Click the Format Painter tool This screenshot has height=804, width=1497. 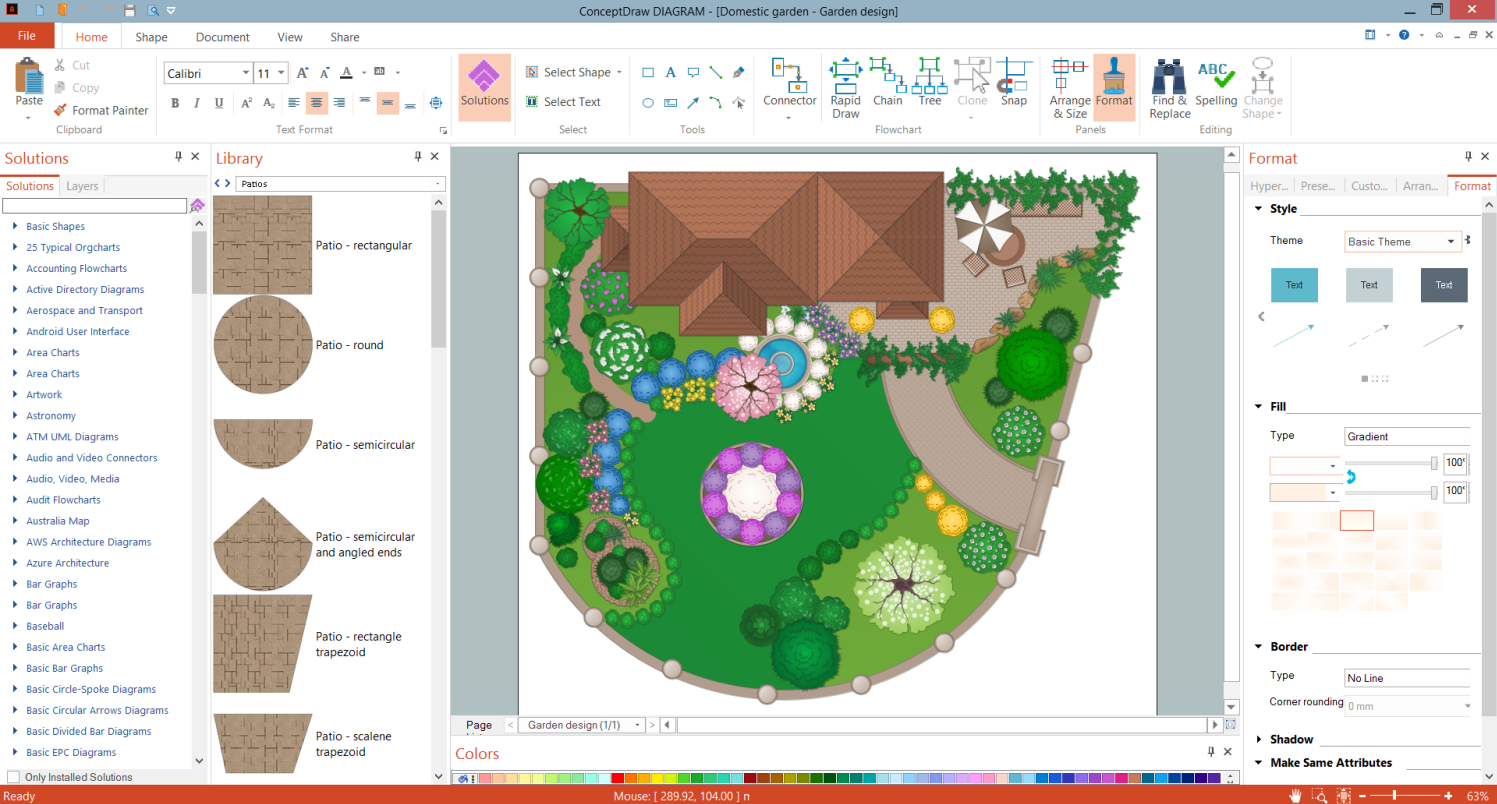101,110
